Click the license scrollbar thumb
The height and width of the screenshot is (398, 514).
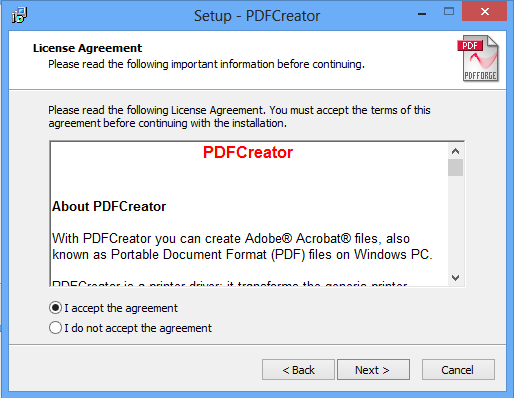click(455, 167)
